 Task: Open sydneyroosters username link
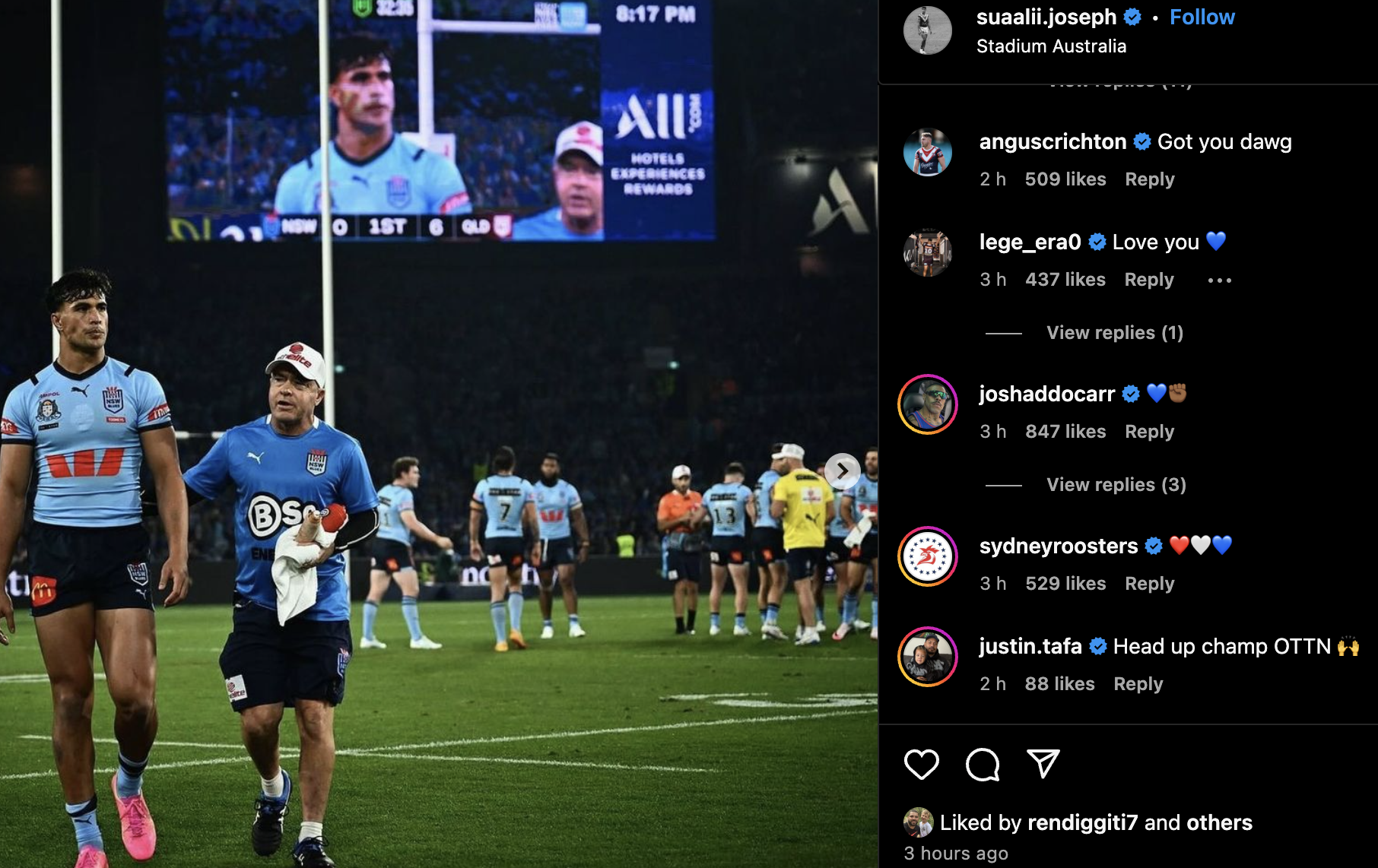click(x=1059, y=546)
